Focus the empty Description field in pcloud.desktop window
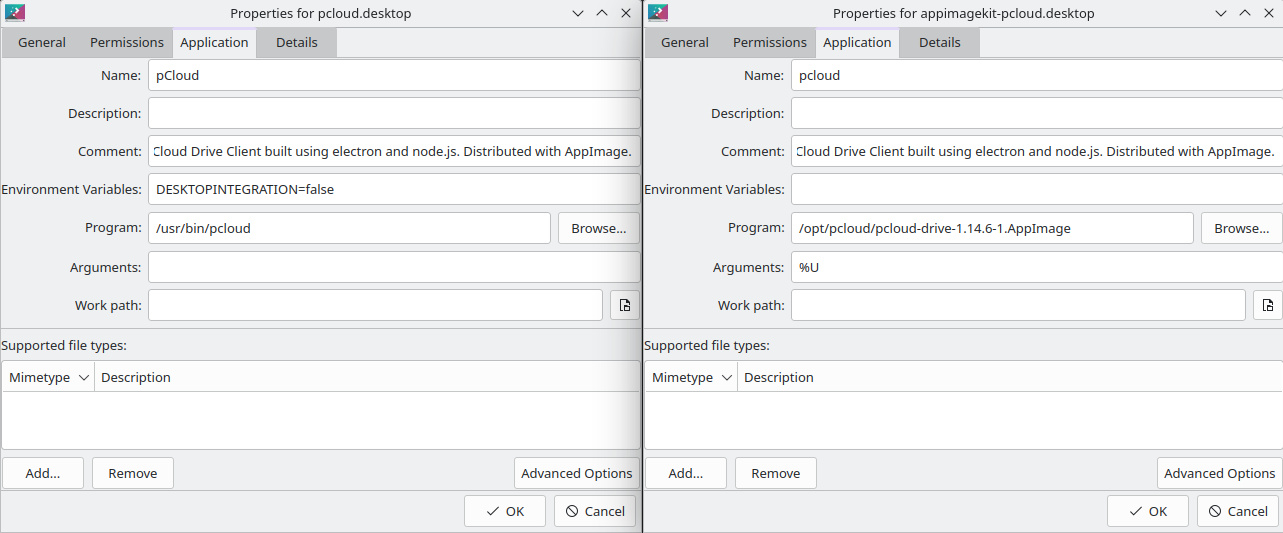1283x533 pixels. [394, 113]
